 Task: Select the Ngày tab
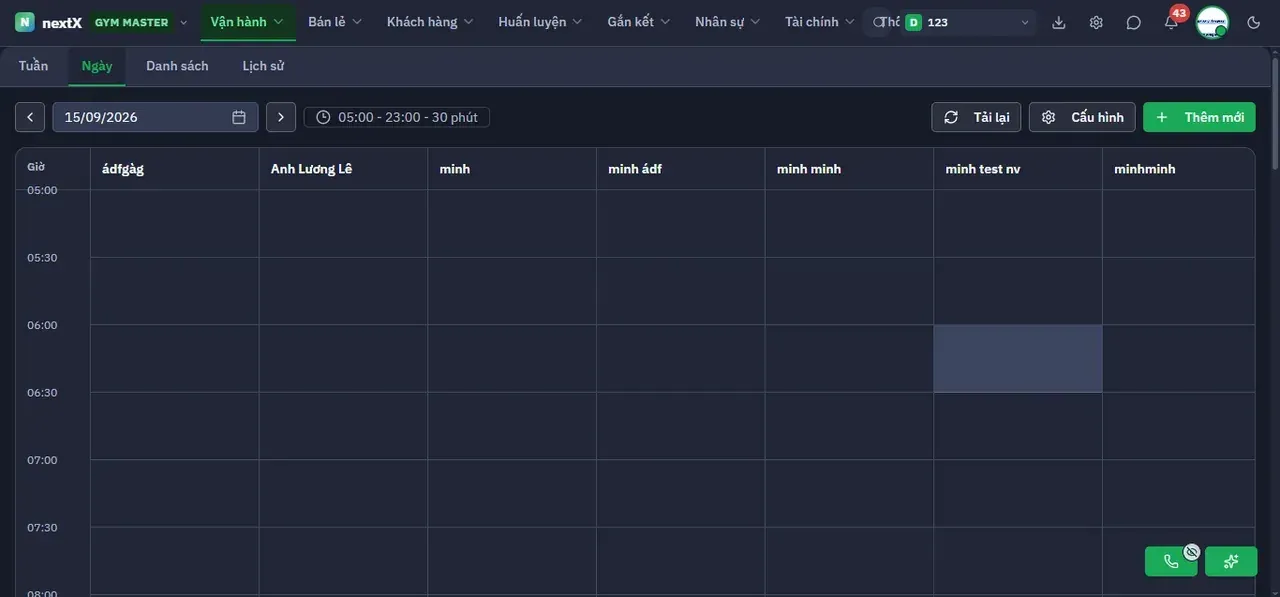tap(97, 66)
